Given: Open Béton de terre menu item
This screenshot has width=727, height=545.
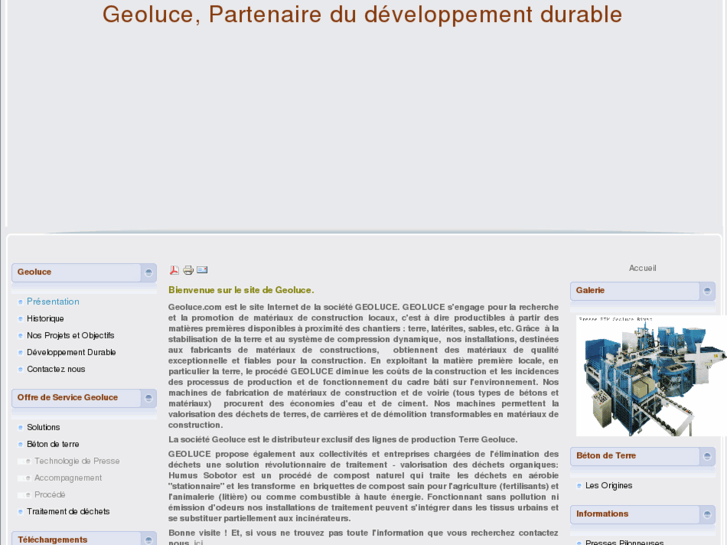Looking at the screenshot, I should click(53, 444).
